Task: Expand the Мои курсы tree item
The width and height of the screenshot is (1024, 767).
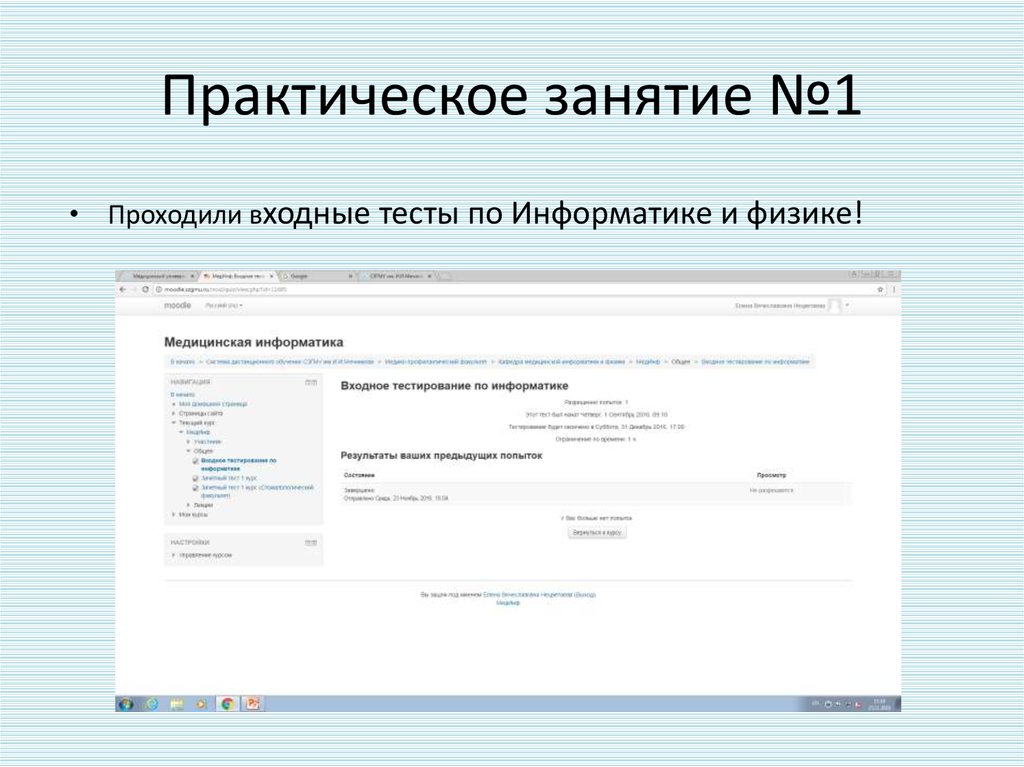Action: coord(194,514)
